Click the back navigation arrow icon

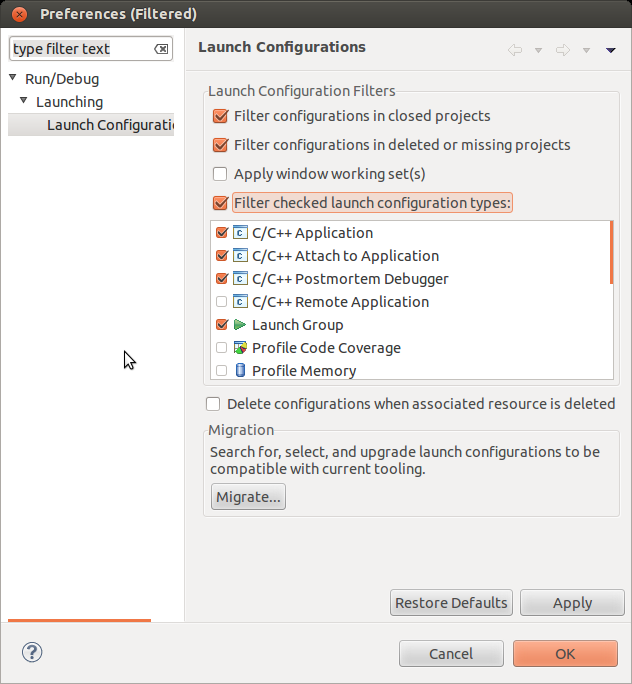515,49
